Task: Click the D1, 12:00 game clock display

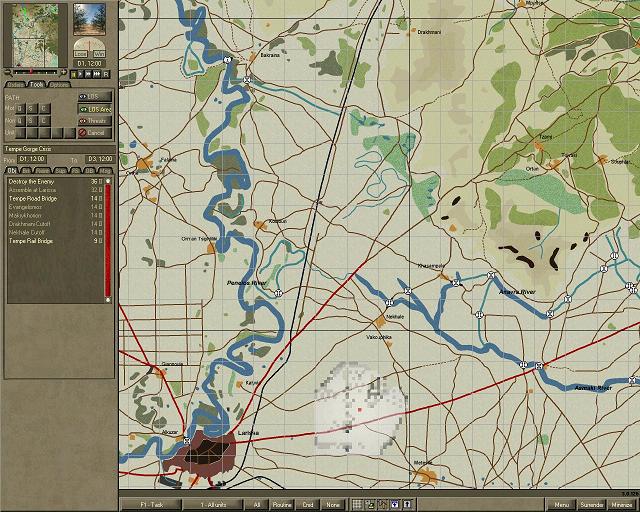Action: [89, 64]
